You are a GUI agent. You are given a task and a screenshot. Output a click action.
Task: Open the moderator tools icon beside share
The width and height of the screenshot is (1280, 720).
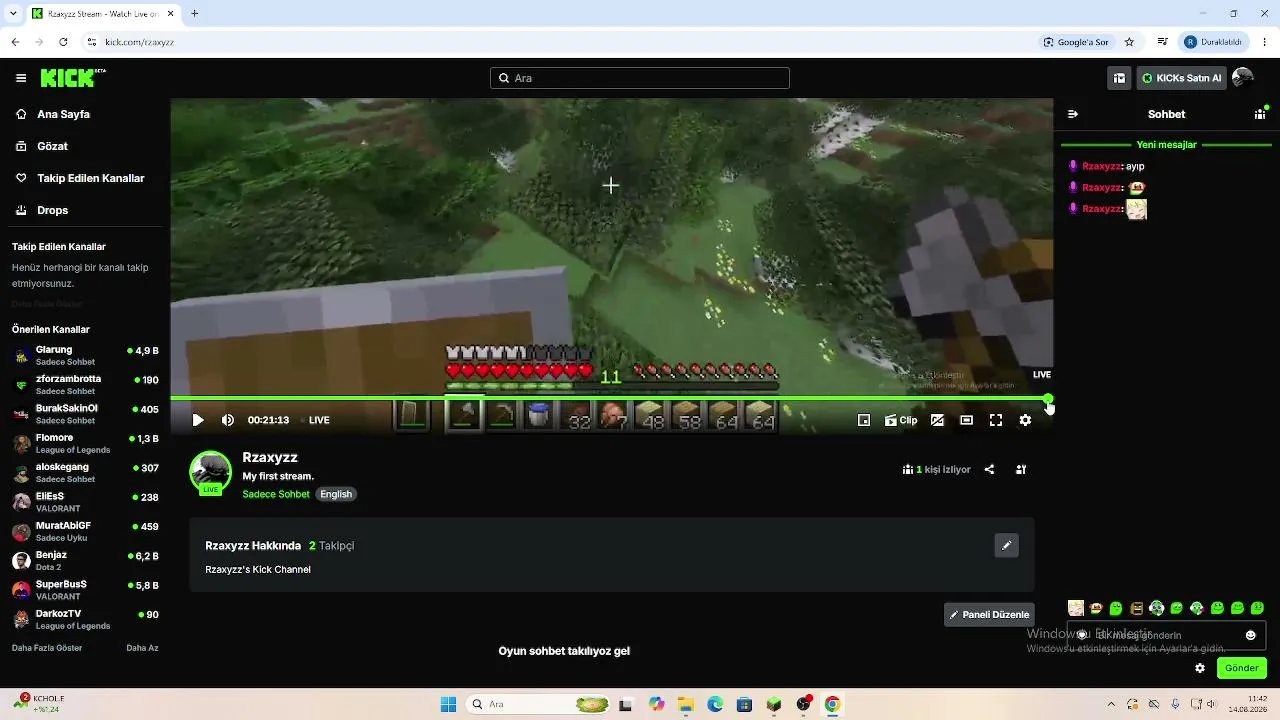point(1021,469)
